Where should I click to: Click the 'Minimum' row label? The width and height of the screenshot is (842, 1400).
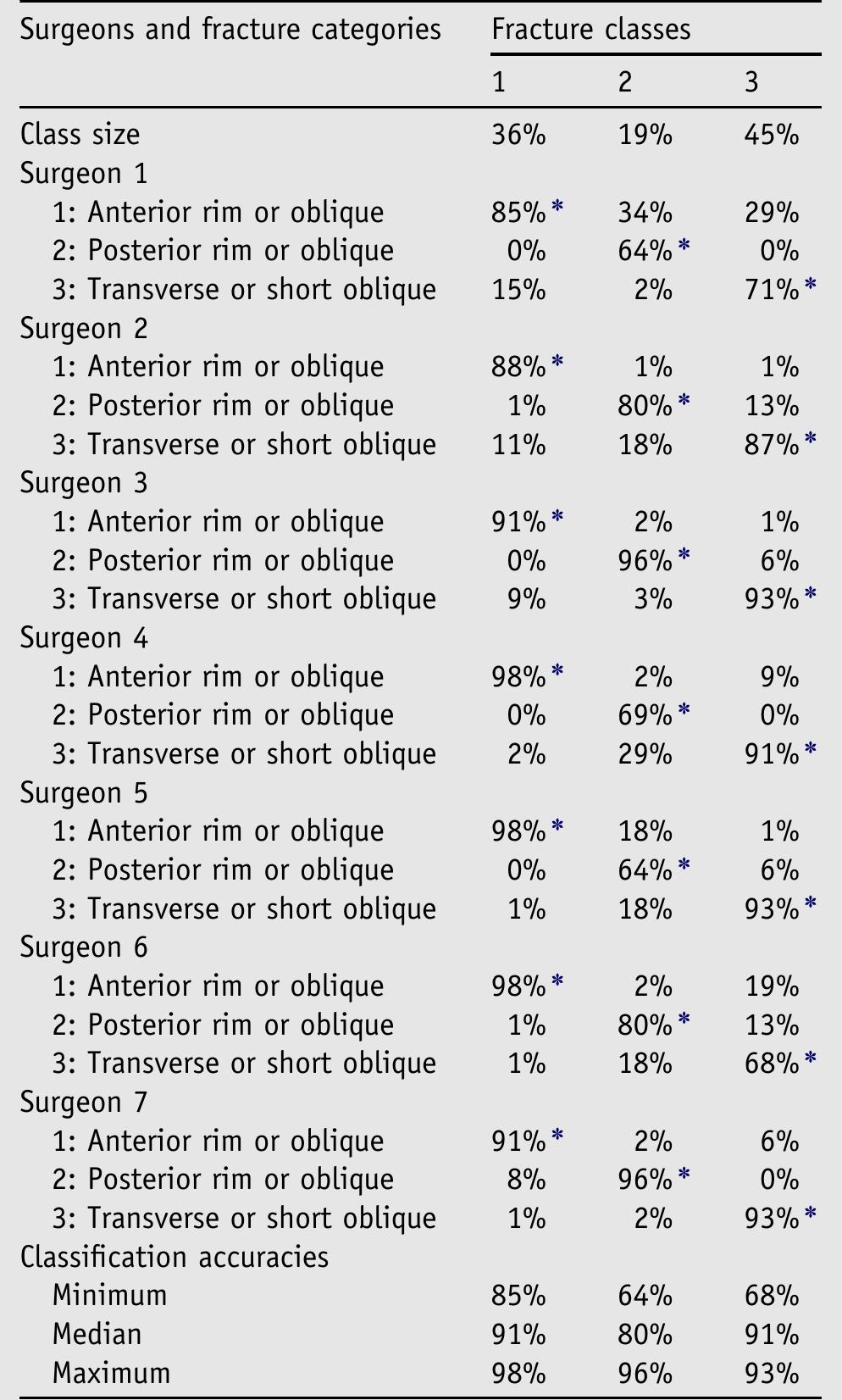pyautogui.click(x=109, y=1295)
